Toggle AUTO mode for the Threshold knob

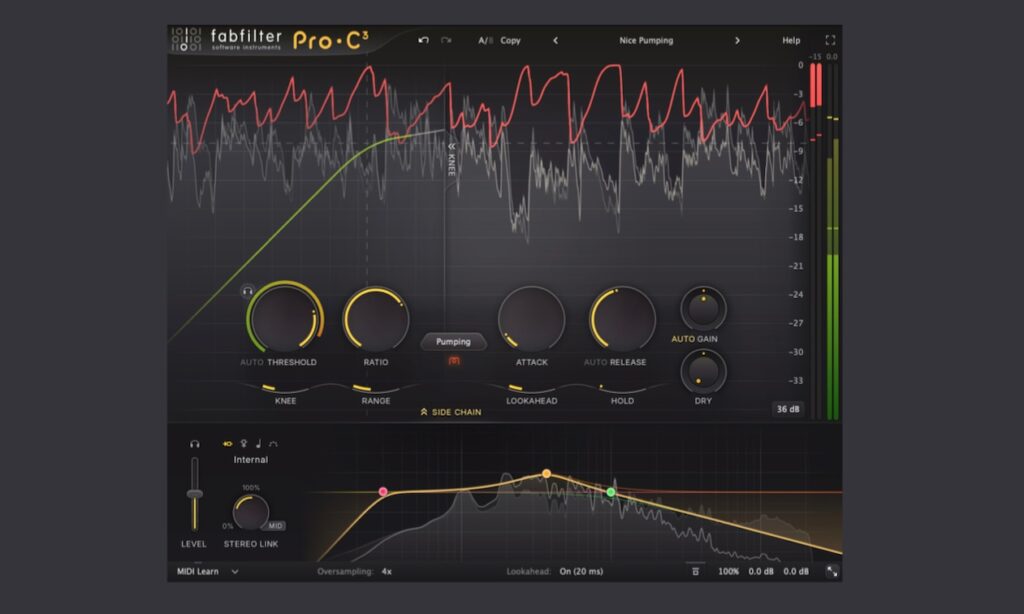252,363
